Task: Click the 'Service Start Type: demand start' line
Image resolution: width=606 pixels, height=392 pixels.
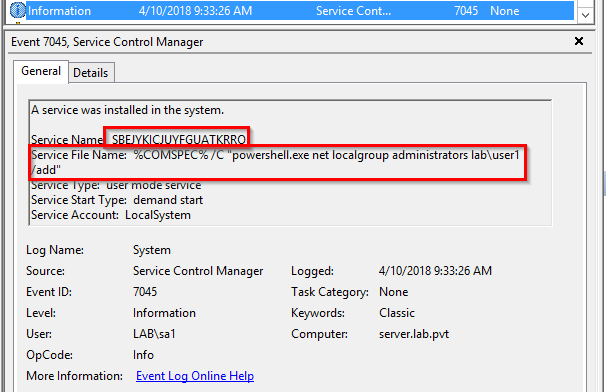Action: click(x=117, y=200)
